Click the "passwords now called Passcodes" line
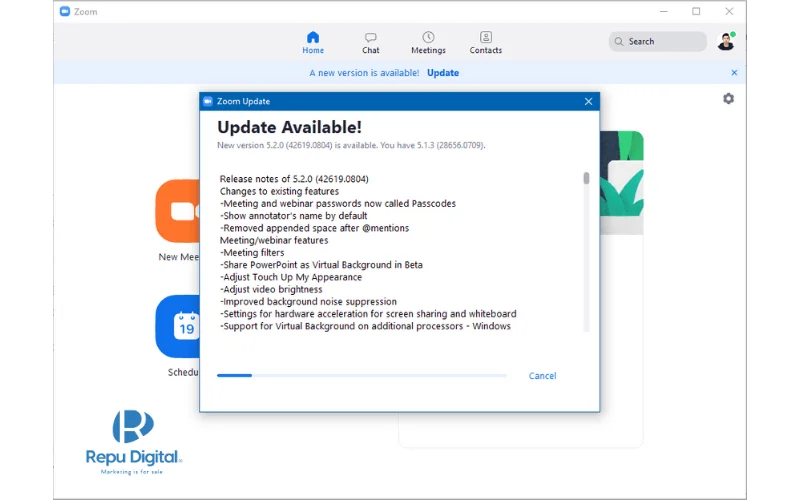 pyautogui.click(x=338, y=204)
